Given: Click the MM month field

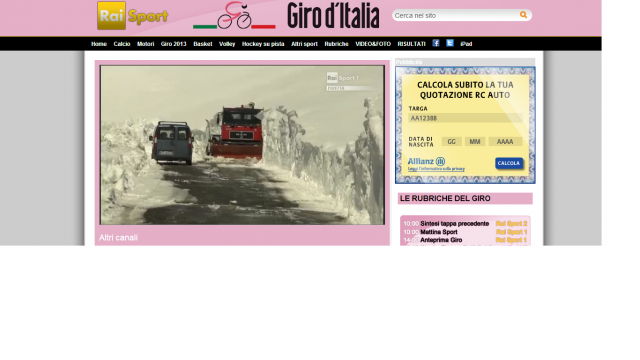Looking at the screenshot, I should point(475,142).
